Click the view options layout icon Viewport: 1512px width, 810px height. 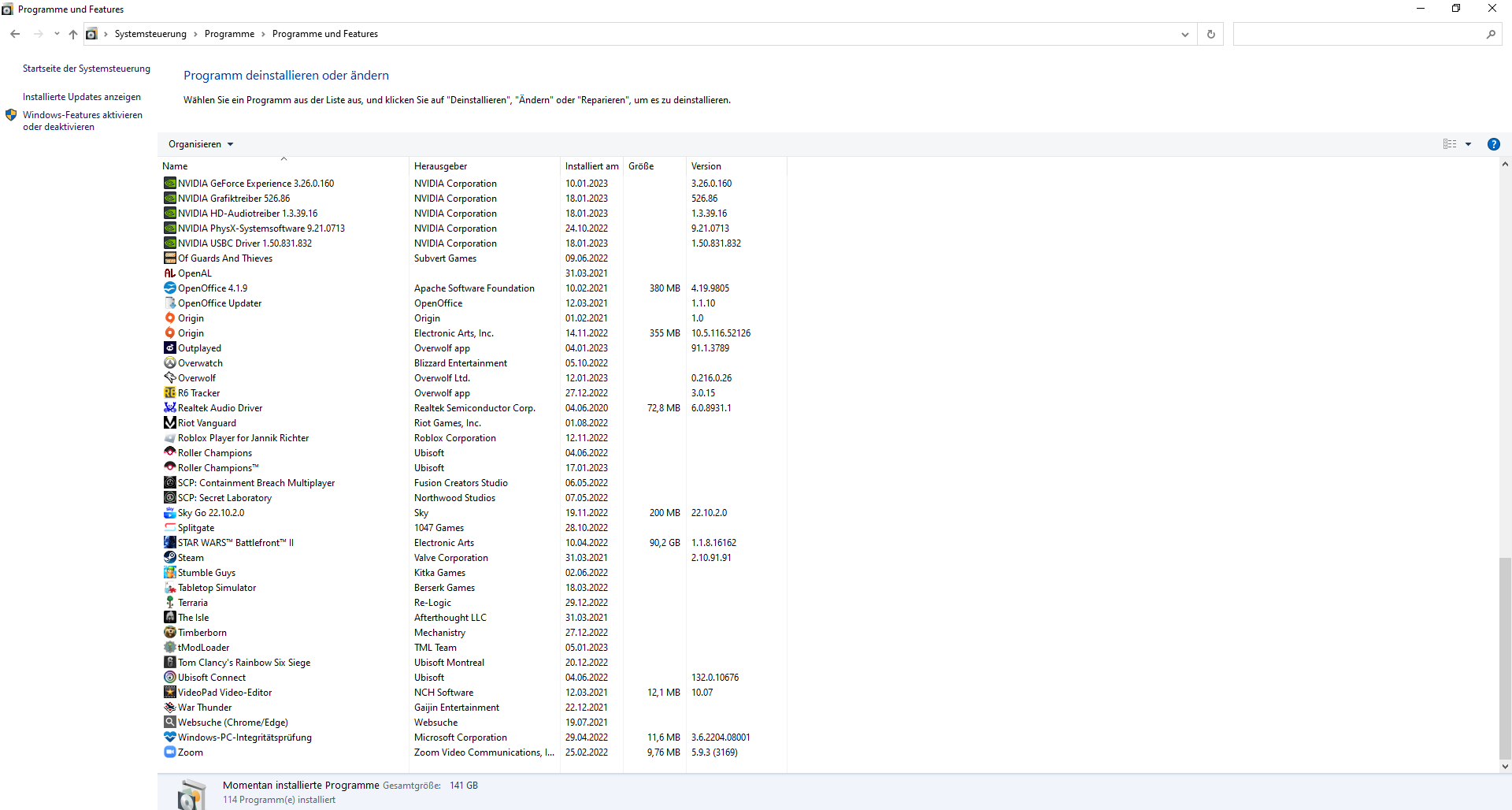(1450, 144)
